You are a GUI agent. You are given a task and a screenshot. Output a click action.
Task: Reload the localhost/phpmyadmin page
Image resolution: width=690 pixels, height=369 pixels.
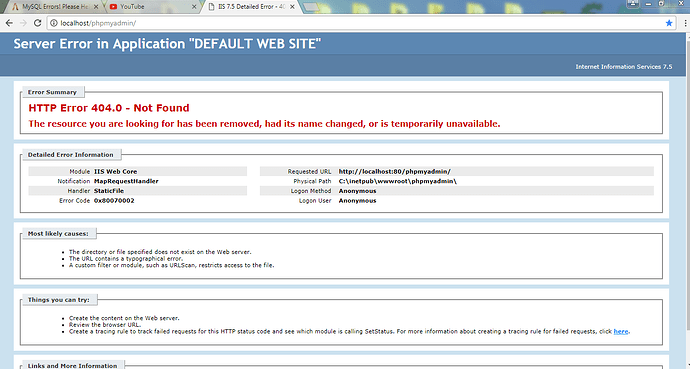(38, 23)
